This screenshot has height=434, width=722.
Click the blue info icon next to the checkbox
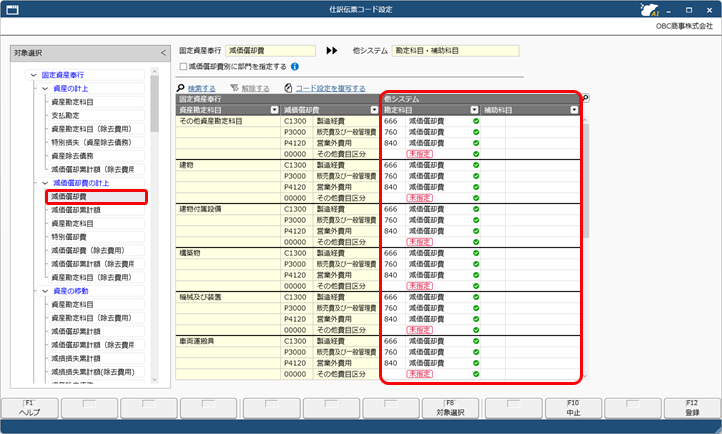[x=295, y=67]
